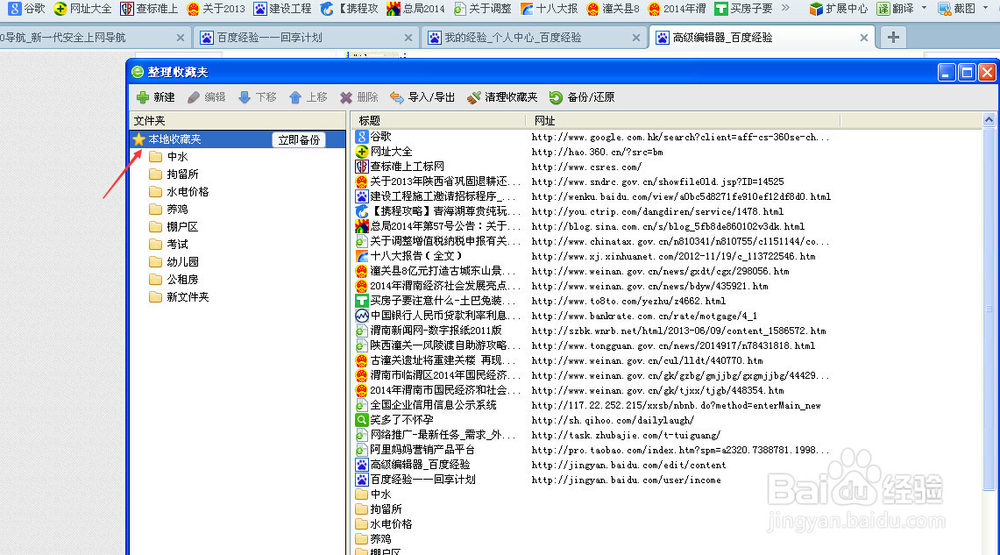1000x555 pixels.
Task: Click 清理收藏夹 clean favorites button
Action: click(502, 97)
